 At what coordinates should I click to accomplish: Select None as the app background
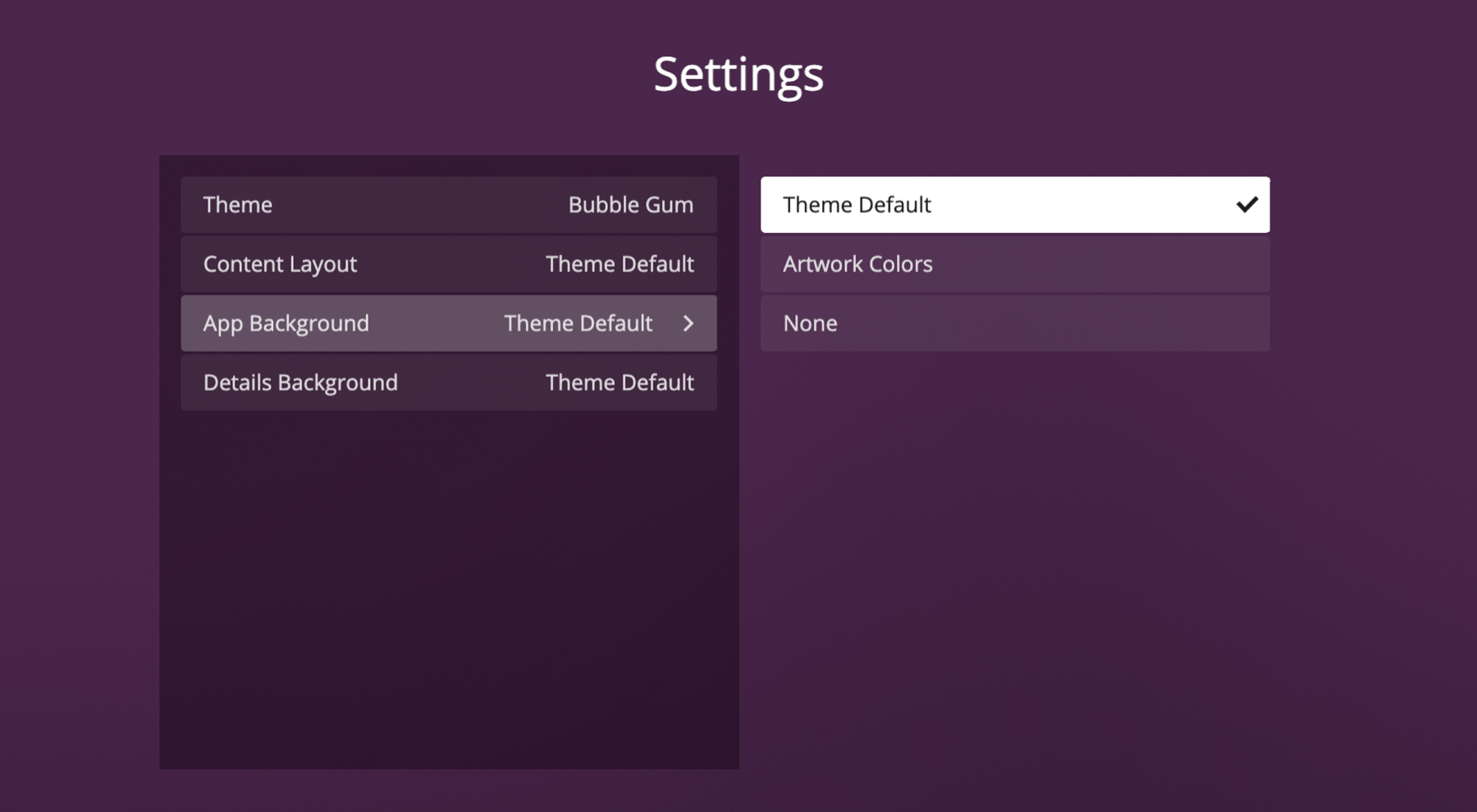(1015, 323)
